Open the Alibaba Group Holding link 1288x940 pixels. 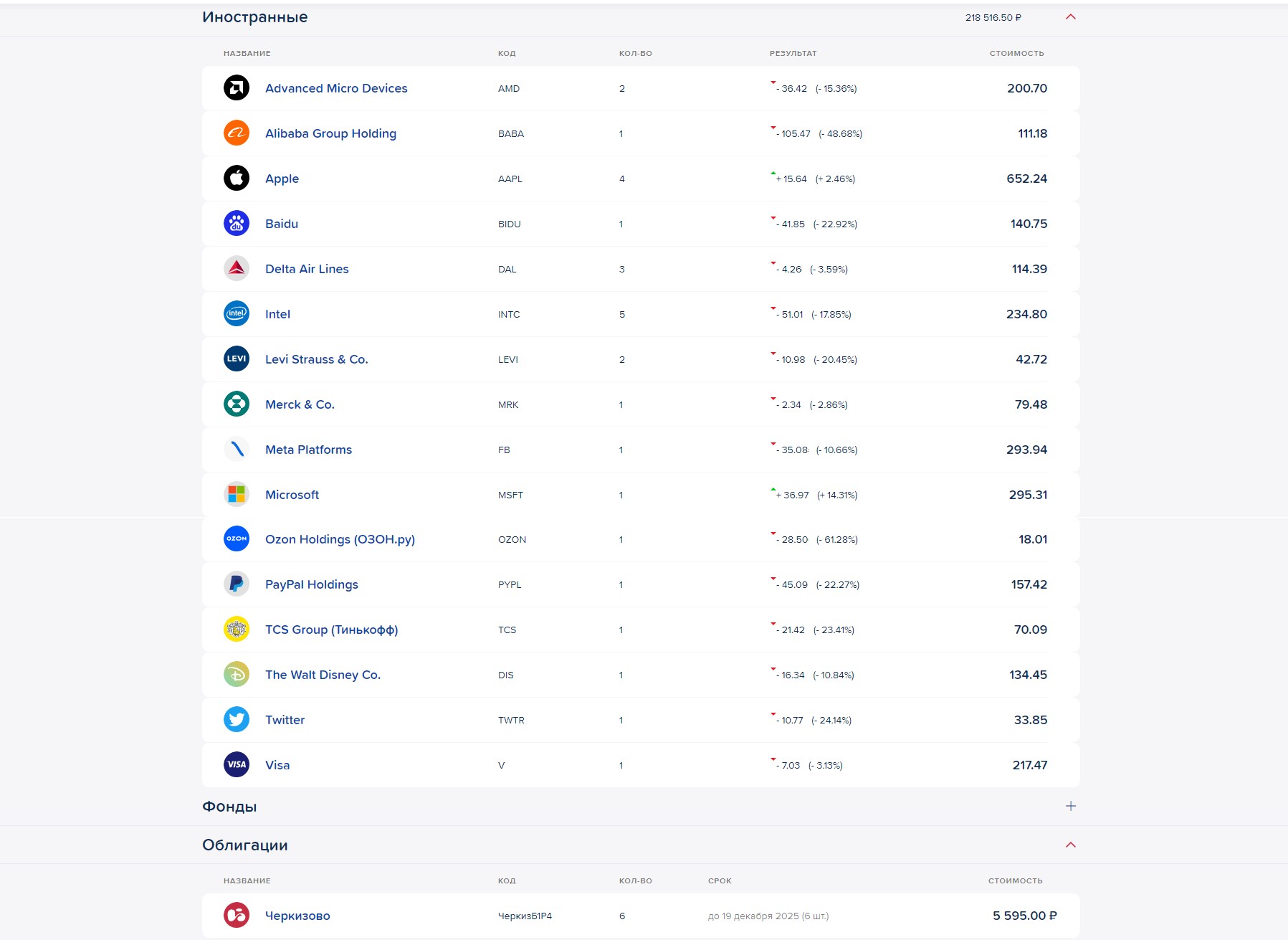(x=330, y=133)
